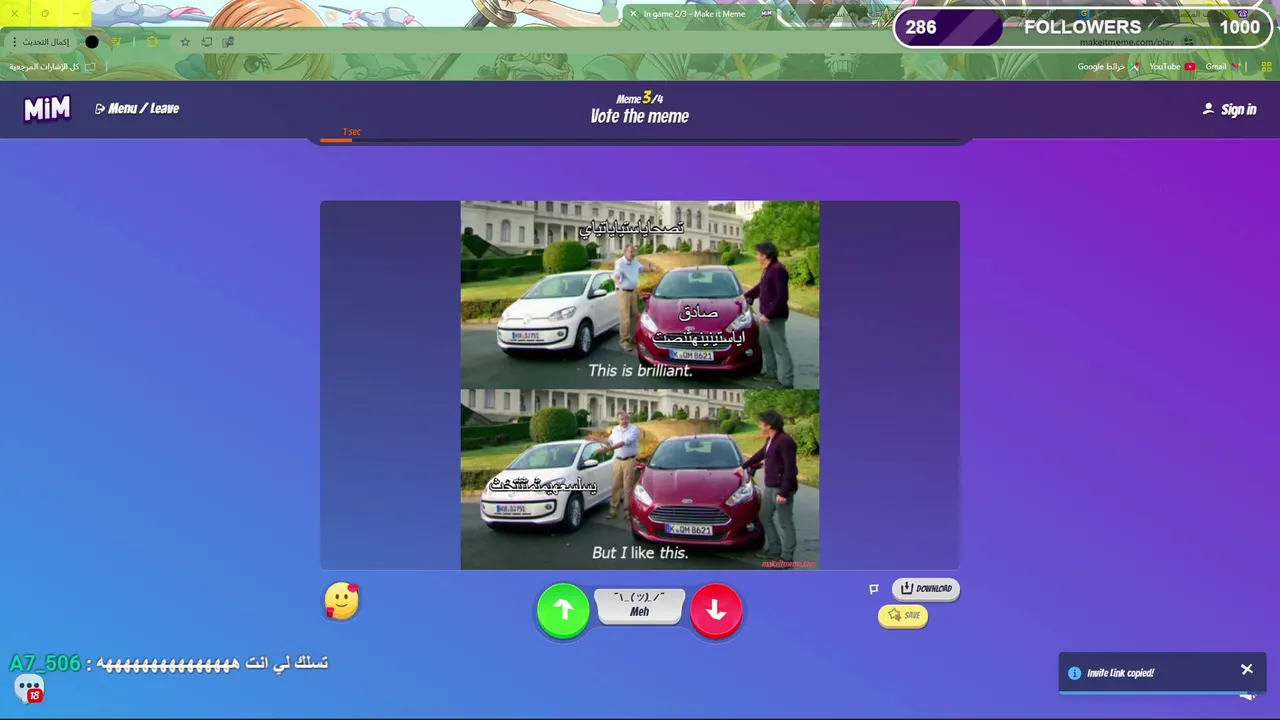Upvote the meme with the green arrow

pos(563,610)
